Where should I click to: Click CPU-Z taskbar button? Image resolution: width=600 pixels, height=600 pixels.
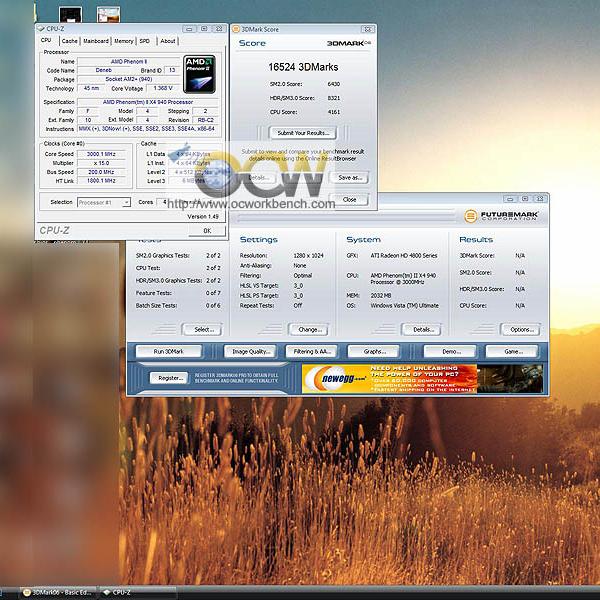tap(138, 592)
